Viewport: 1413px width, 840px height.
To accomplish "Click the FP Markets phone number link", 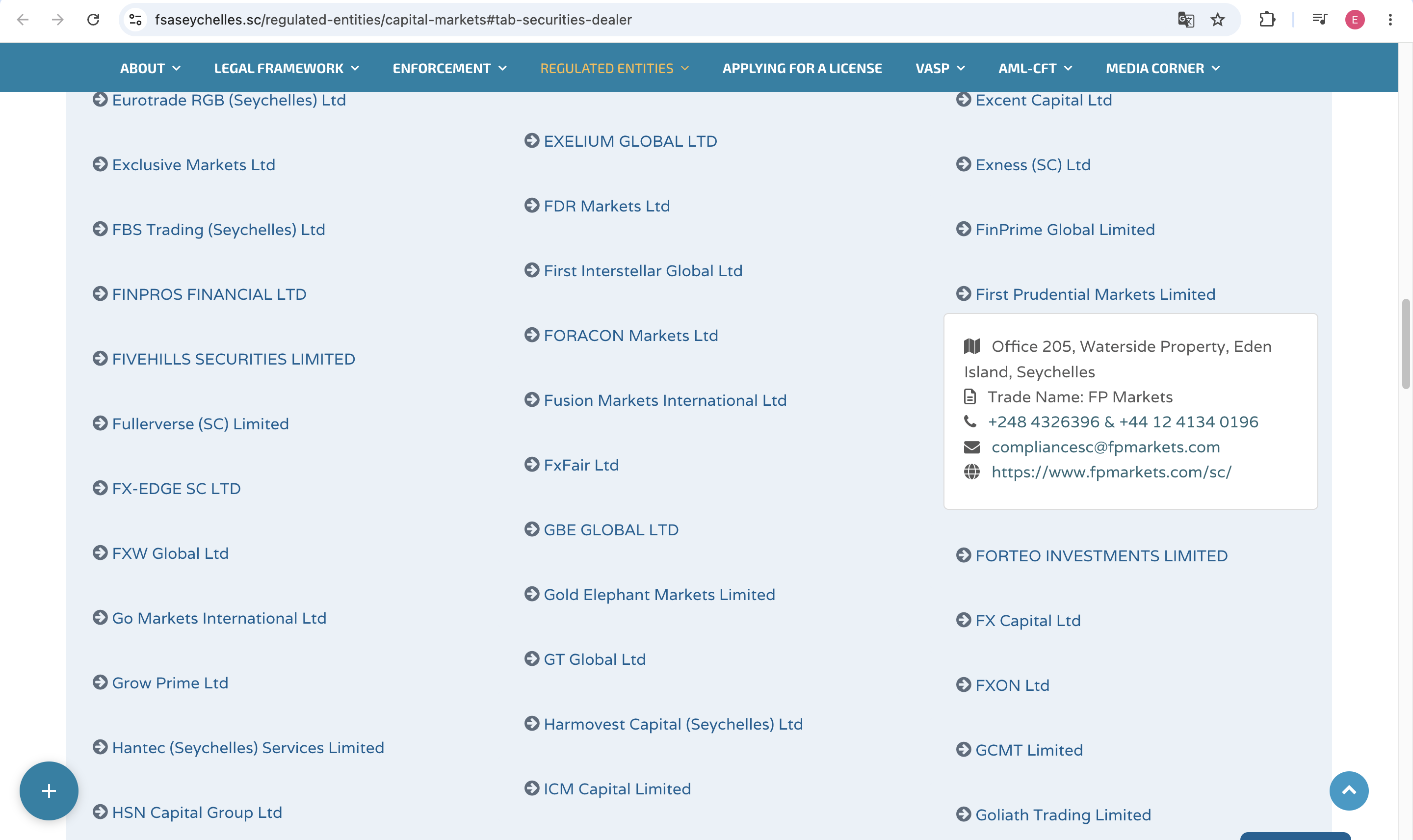I will click(1123, 422).
